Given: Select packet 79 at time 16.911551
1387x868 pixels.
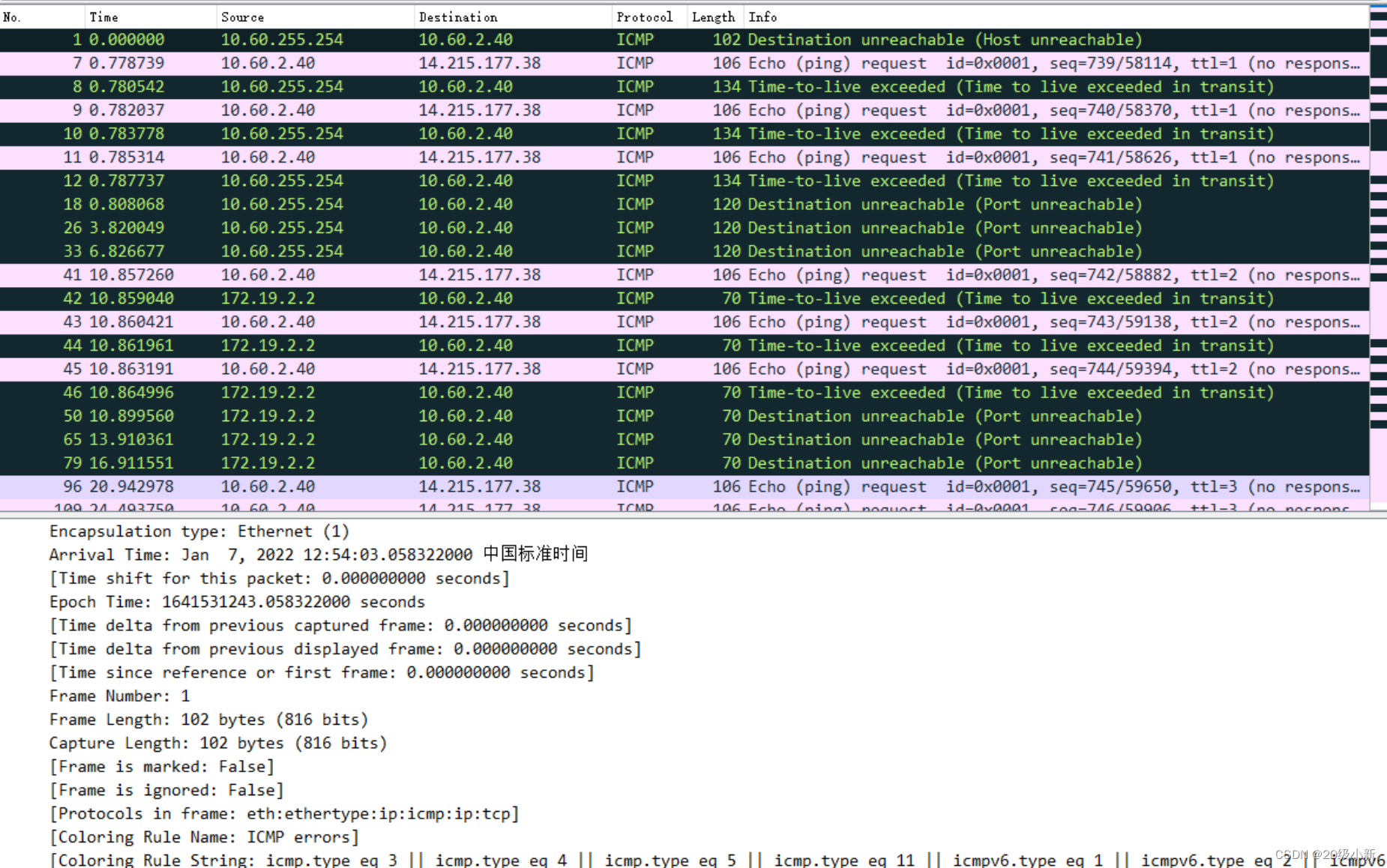Looking at the screenshot, I should point(685,463).
